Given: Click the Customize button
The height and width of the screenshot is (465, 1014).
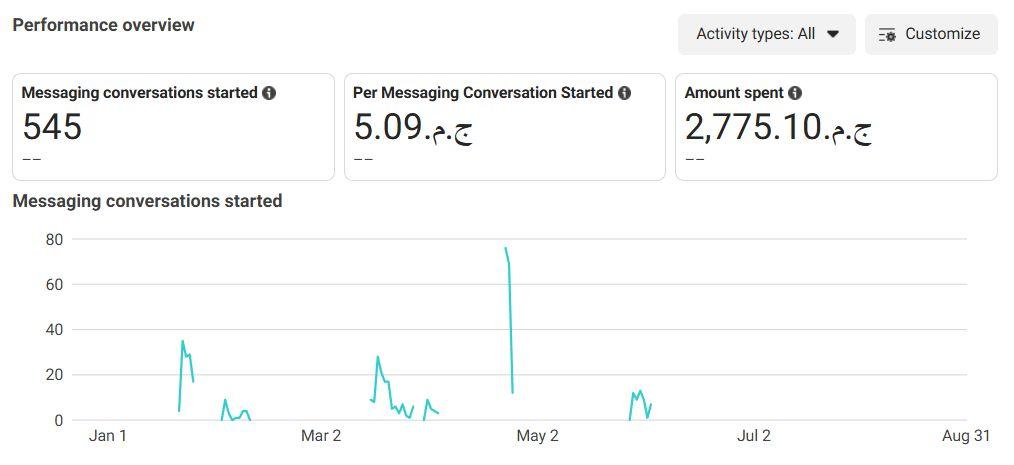Looking at the screenshot, I should pyautogui.click(x=931, y=34).
